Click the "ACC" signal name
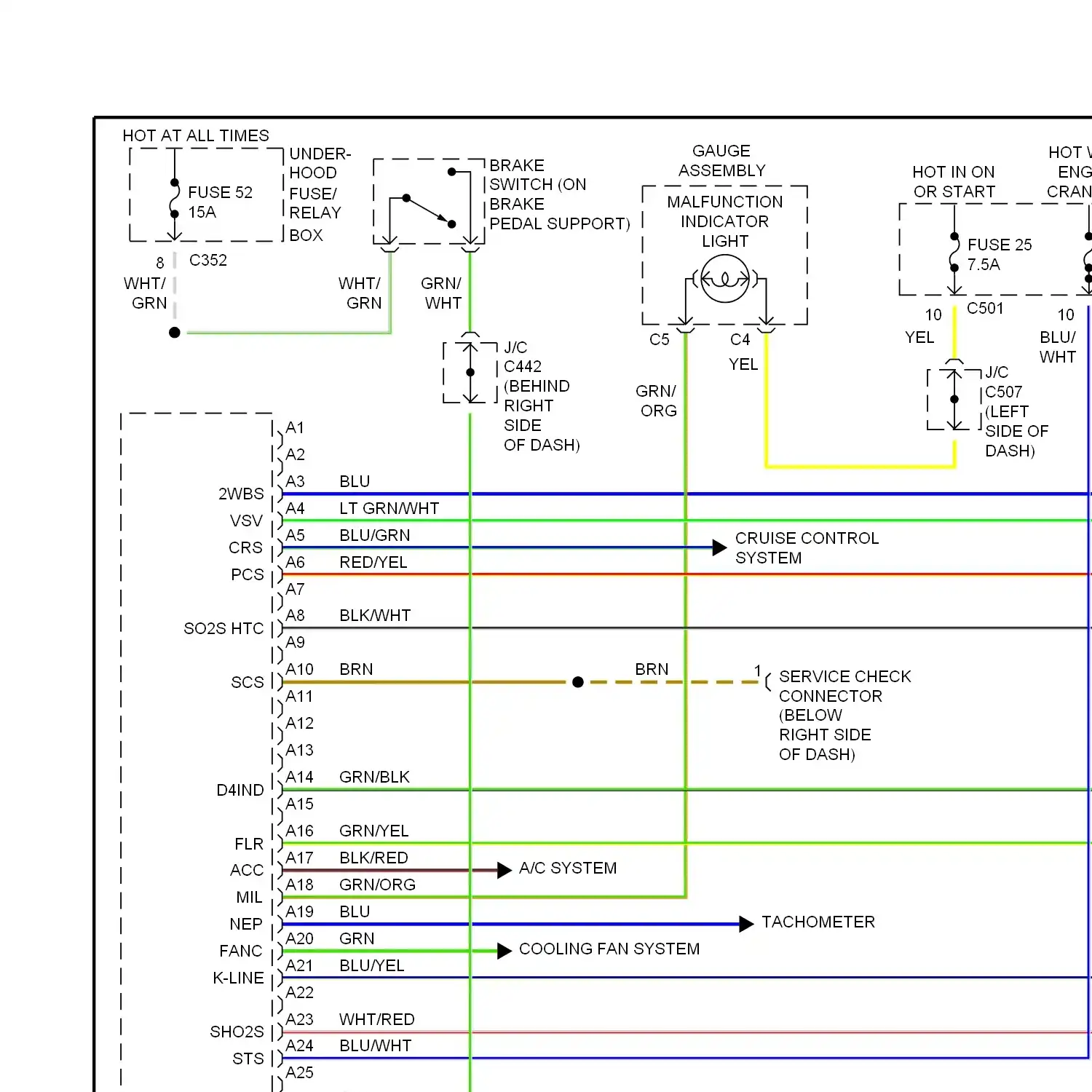This screenshot has width=1092, height=1092. [247, 870]
